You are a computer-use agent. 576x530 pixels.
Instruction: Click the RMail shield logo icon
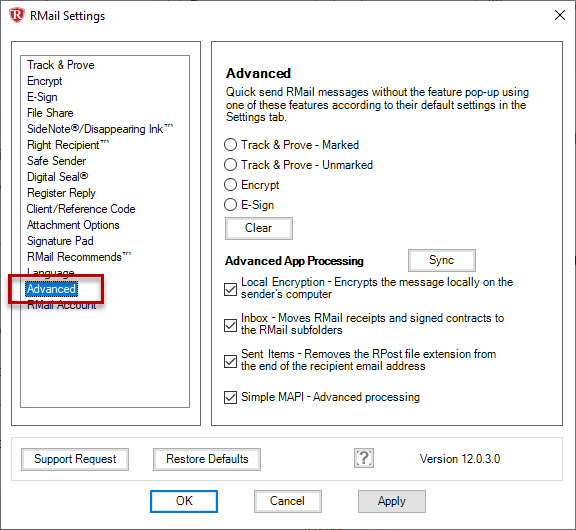[17, 15]
